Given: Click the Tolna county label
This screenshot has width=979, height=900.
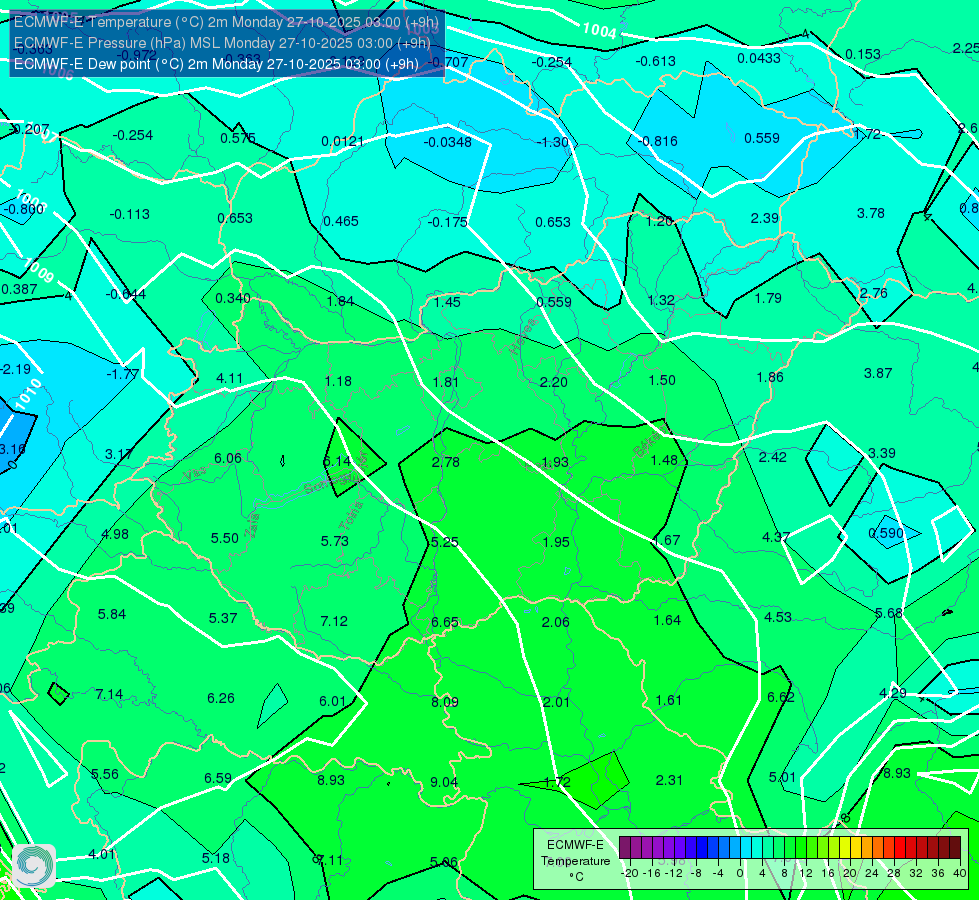Looking at the screenshot, I should tap(351, 516).
